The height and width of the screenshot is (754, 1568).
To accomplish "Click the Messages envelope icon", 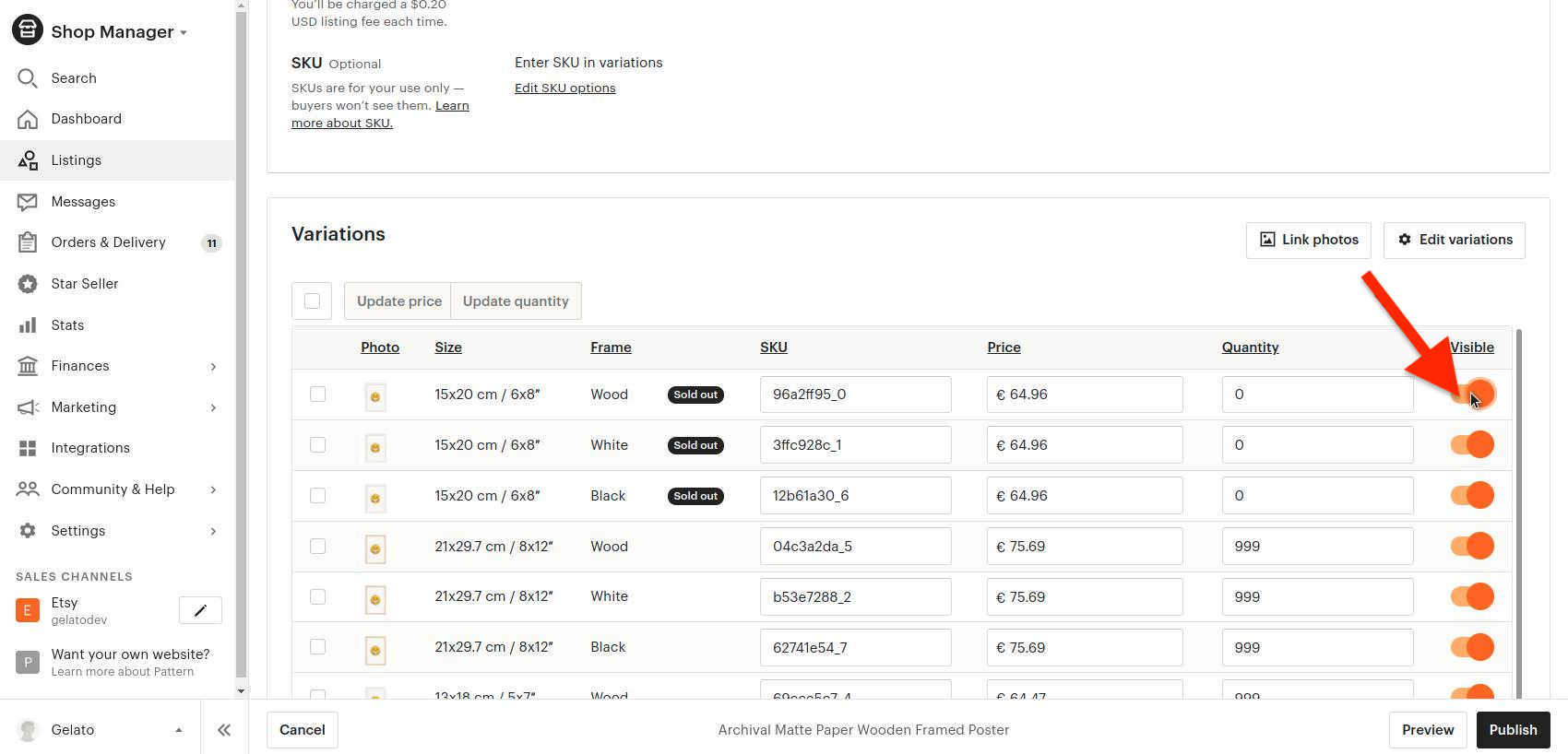I will click(28, 202).
